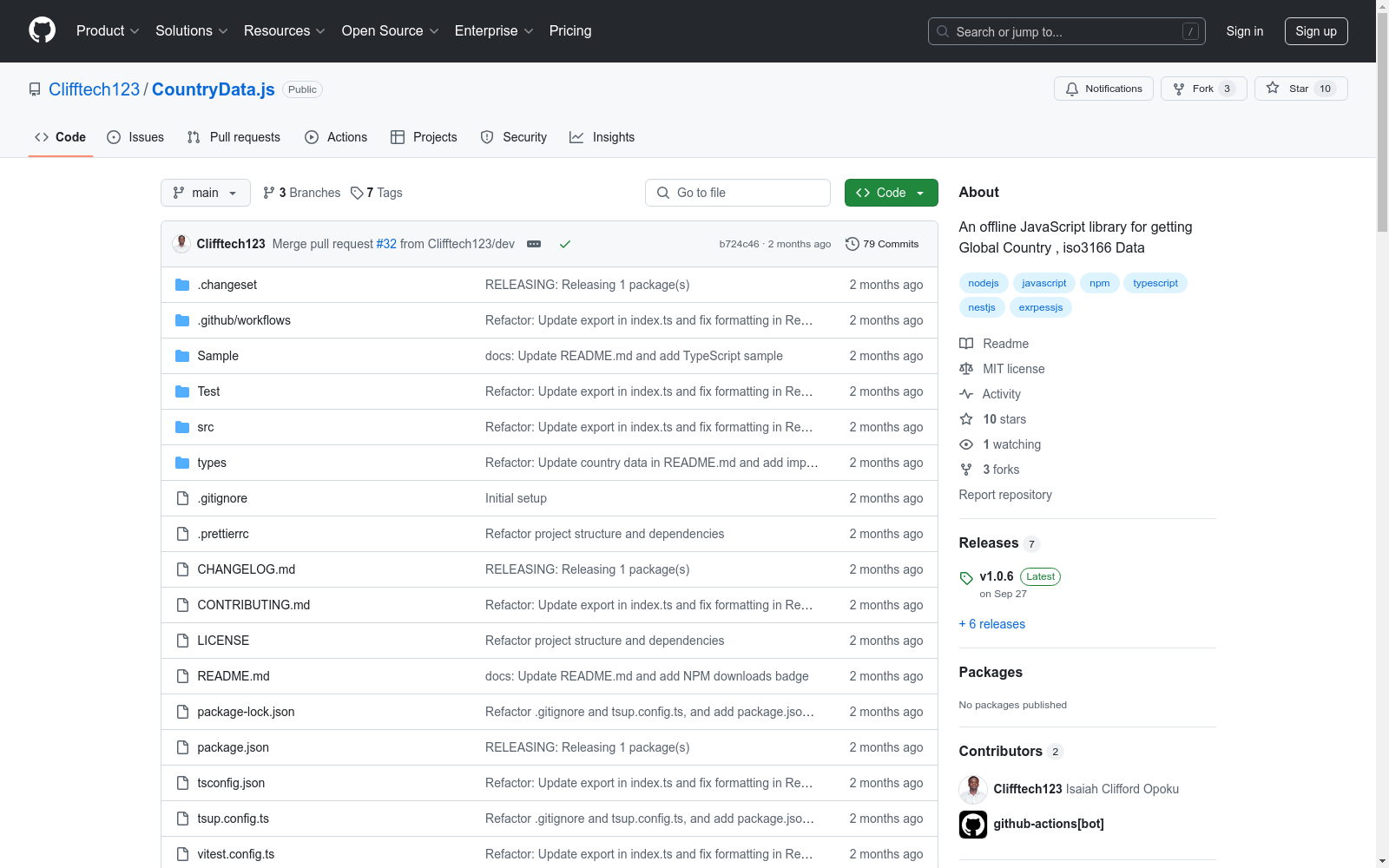Star the repository with the Star button
Image resolution: width=1389 pixels, height=868 pixels.
tap(1300, 89)
